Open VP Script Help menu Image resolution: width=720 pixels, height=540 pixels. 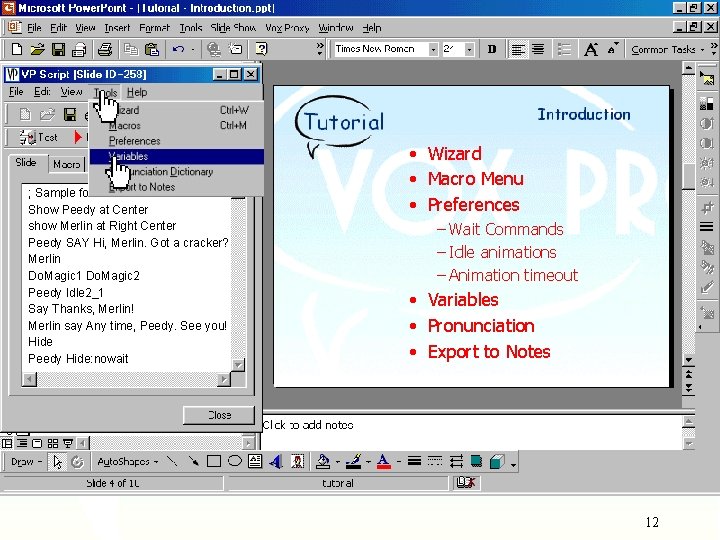coord(137,92)
